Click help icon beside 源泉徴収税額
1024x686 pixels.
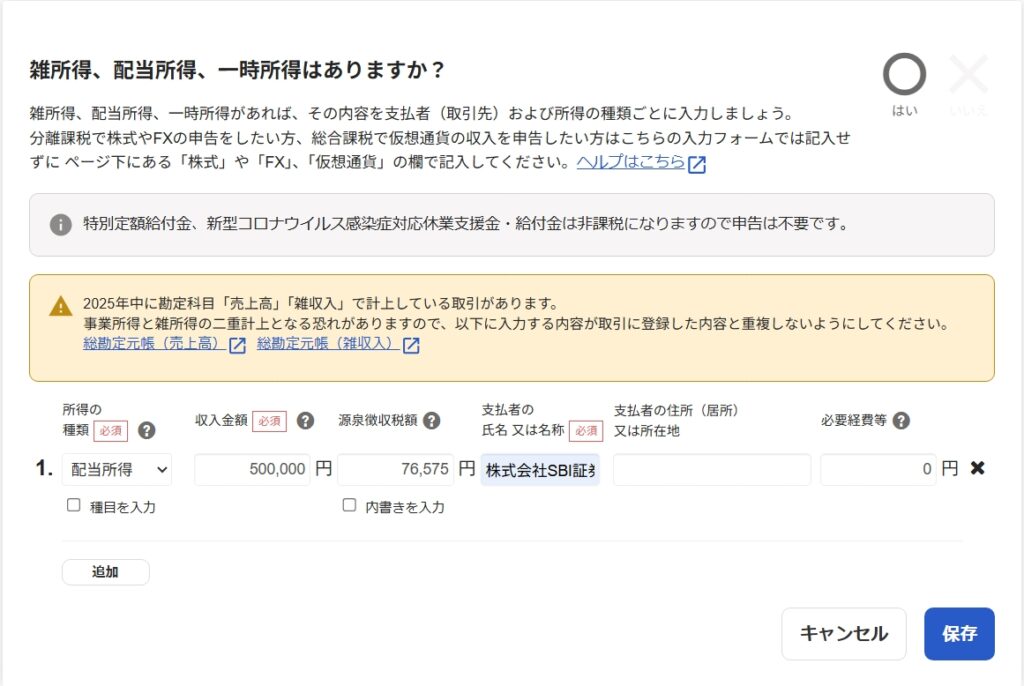pos(432,421)
